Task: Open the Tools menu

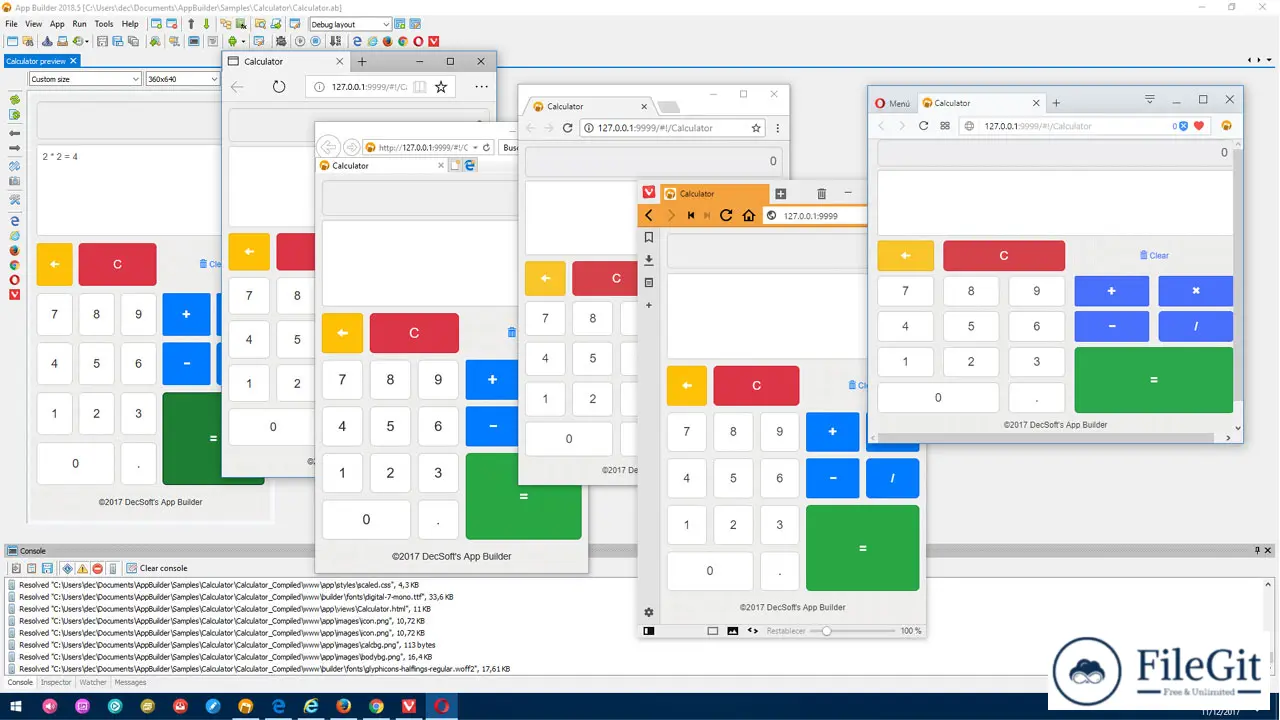Action: point(104,24)
